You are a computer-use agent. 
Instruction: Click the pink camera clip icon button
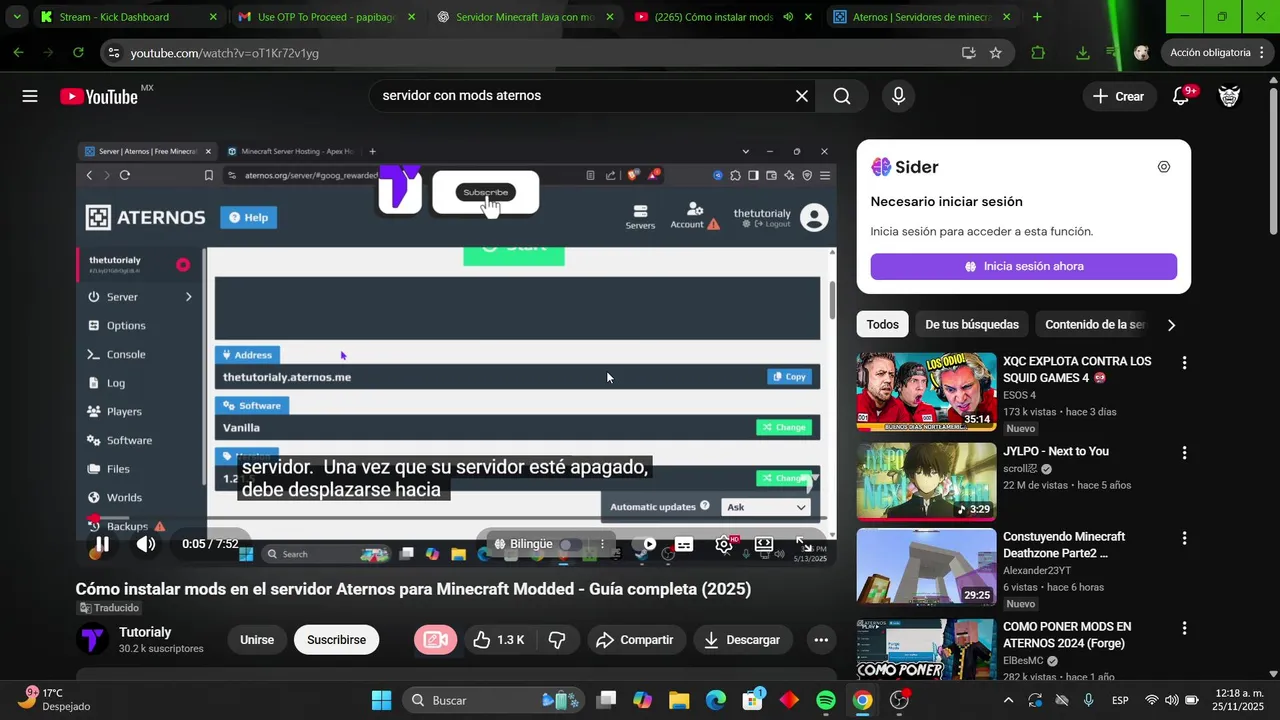pyautogui.click(x=435, y=640)
